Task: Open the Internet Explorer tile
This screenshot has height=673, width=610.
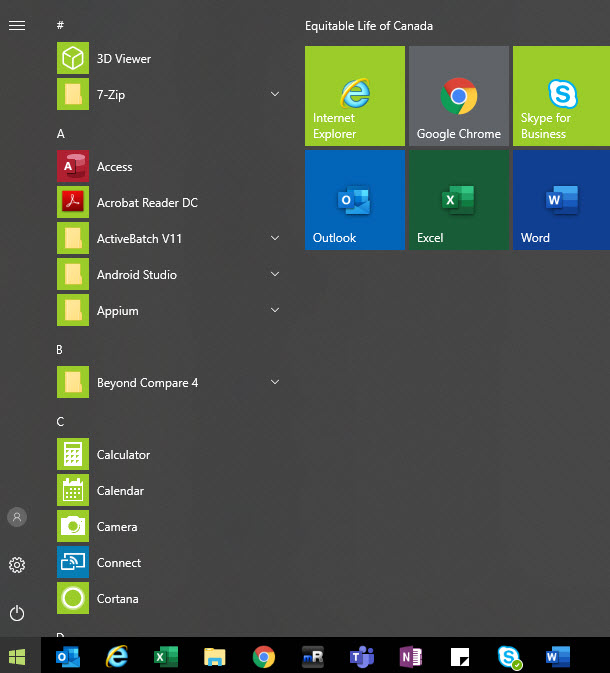Action: [x=355, y=96]
